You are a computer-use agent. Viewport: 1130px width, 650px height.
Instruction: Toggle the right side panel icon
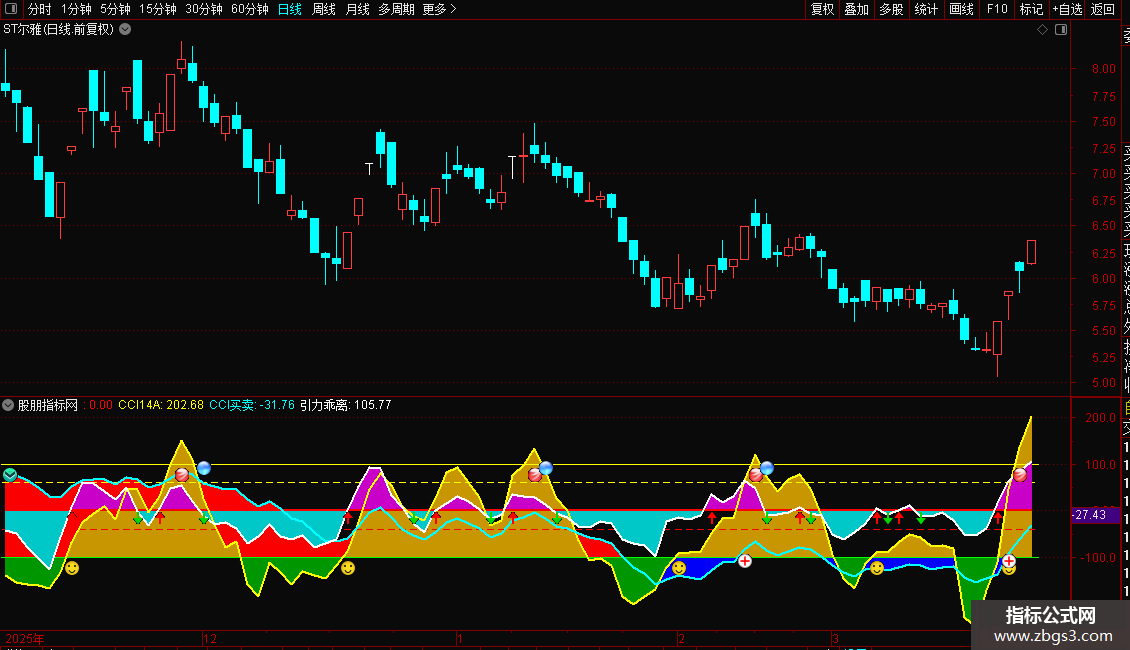(1061, 30)
